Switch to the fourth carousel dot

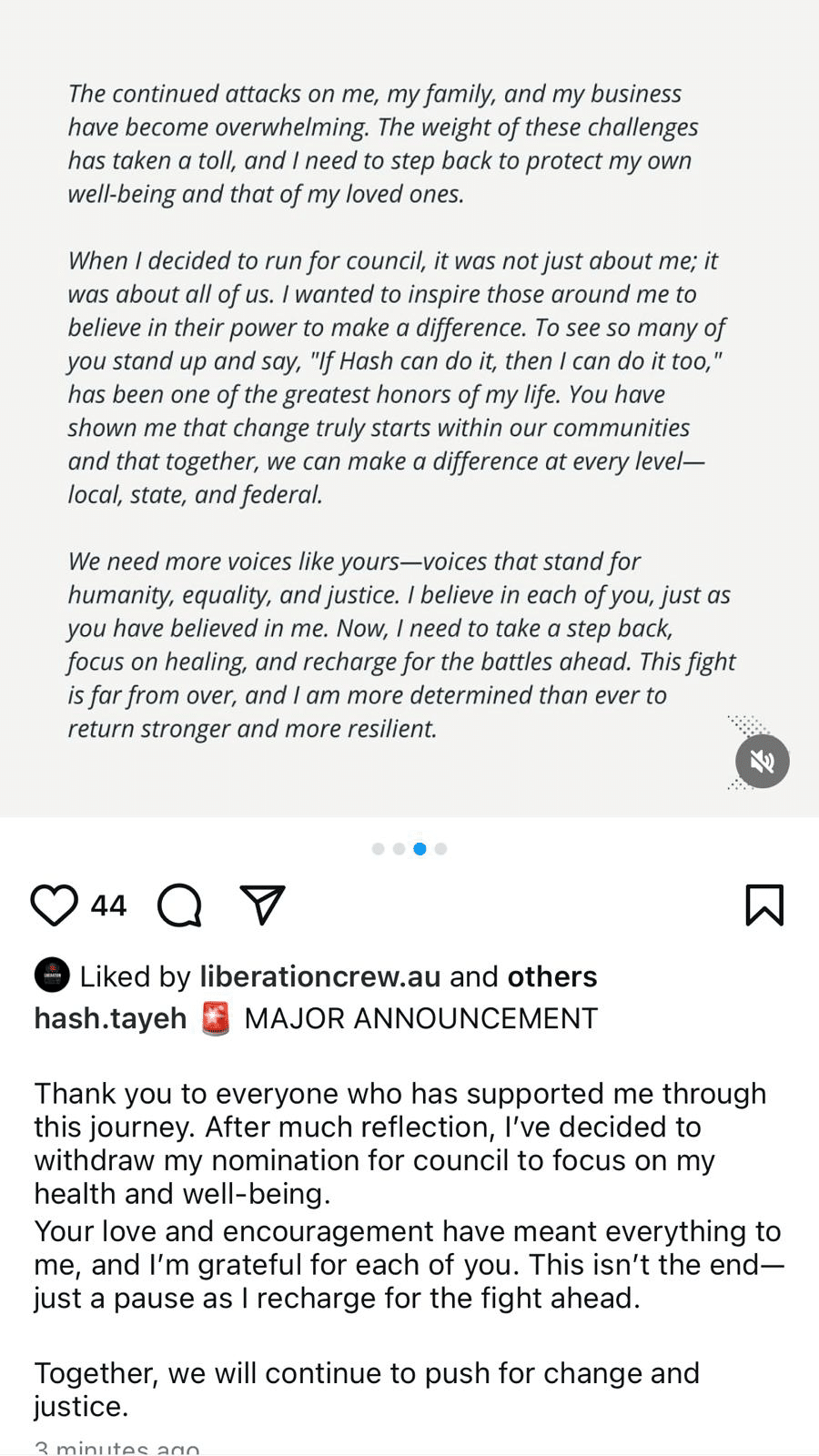coord(441,849)
